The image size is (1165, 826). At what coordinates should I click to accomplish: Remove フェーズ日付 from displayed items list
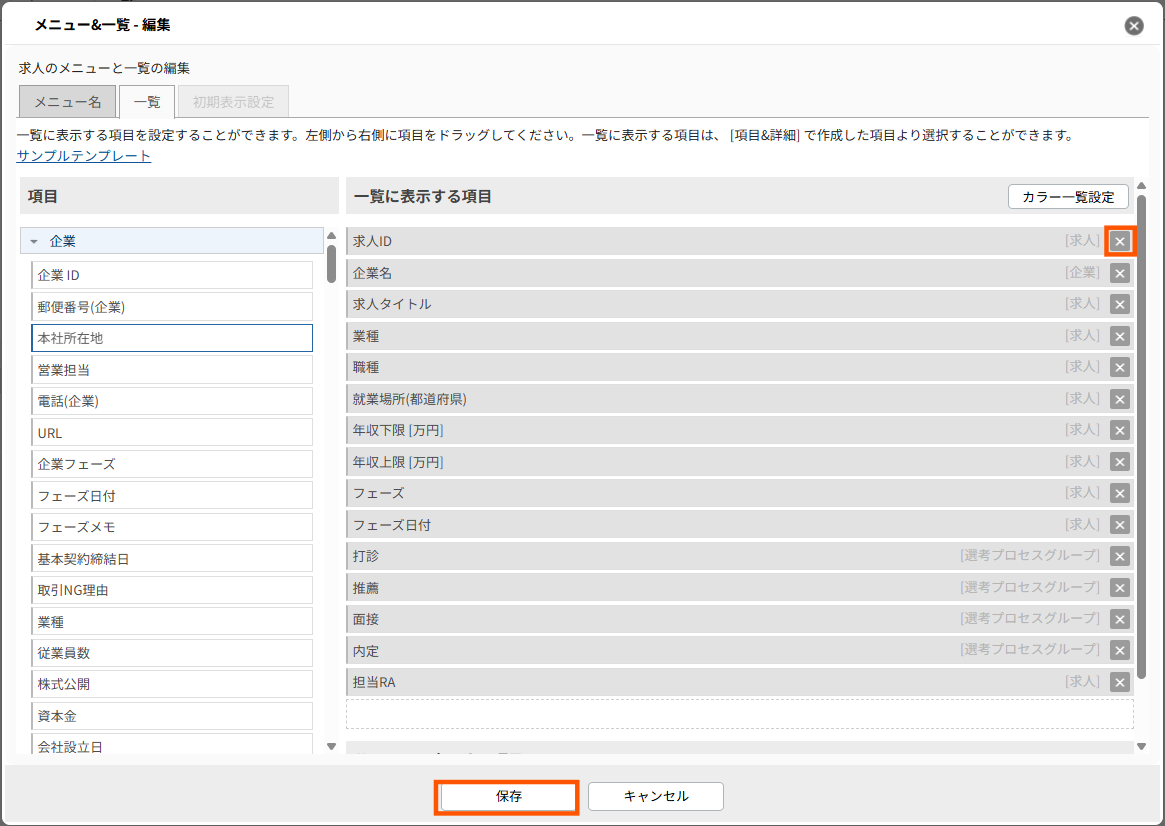coord(1120,525)
